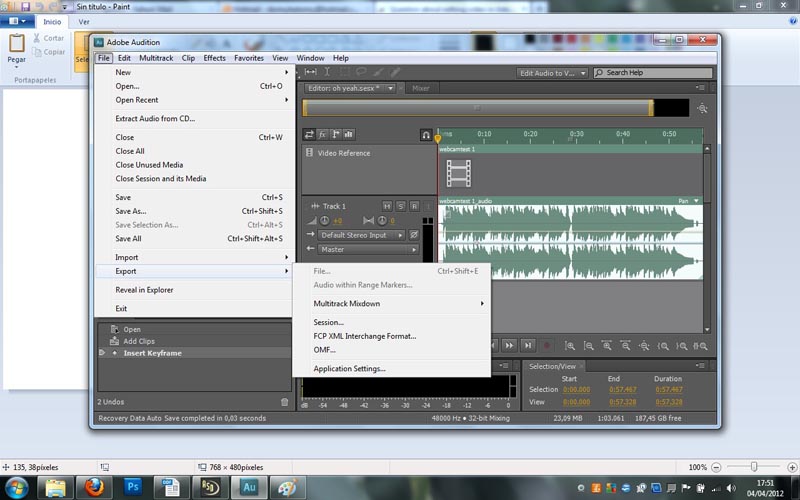Click the red Record transport button
This screenshot has width=800, height=500.
click(x=546, y=346)
